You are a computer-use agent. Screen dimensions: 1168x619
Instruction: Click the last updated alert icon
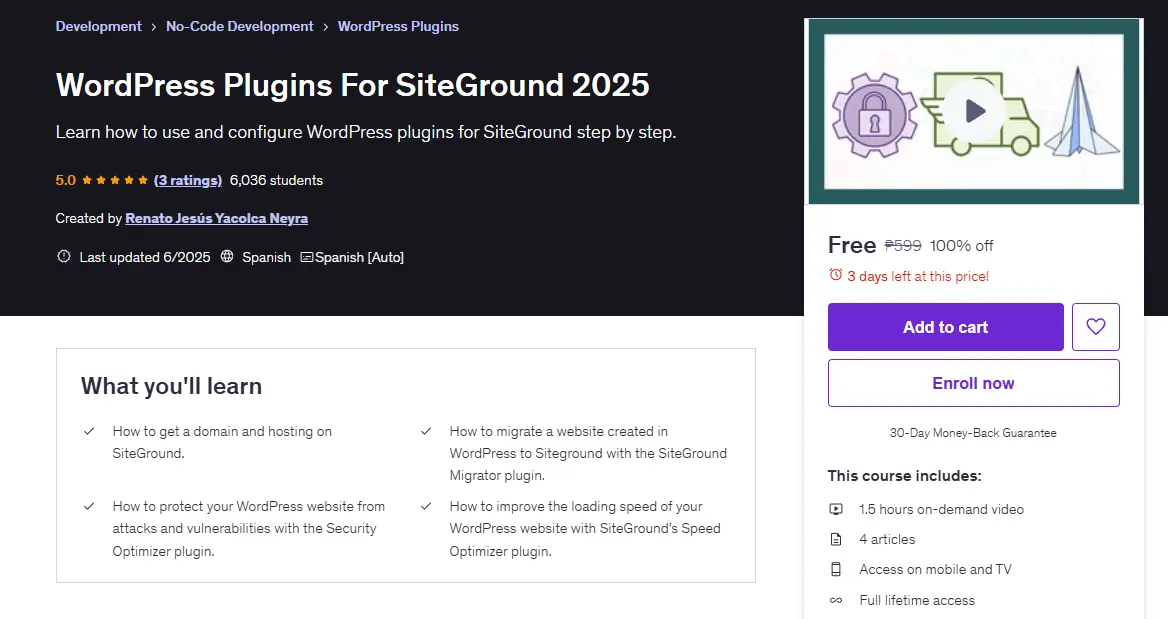tap(64, 256)
